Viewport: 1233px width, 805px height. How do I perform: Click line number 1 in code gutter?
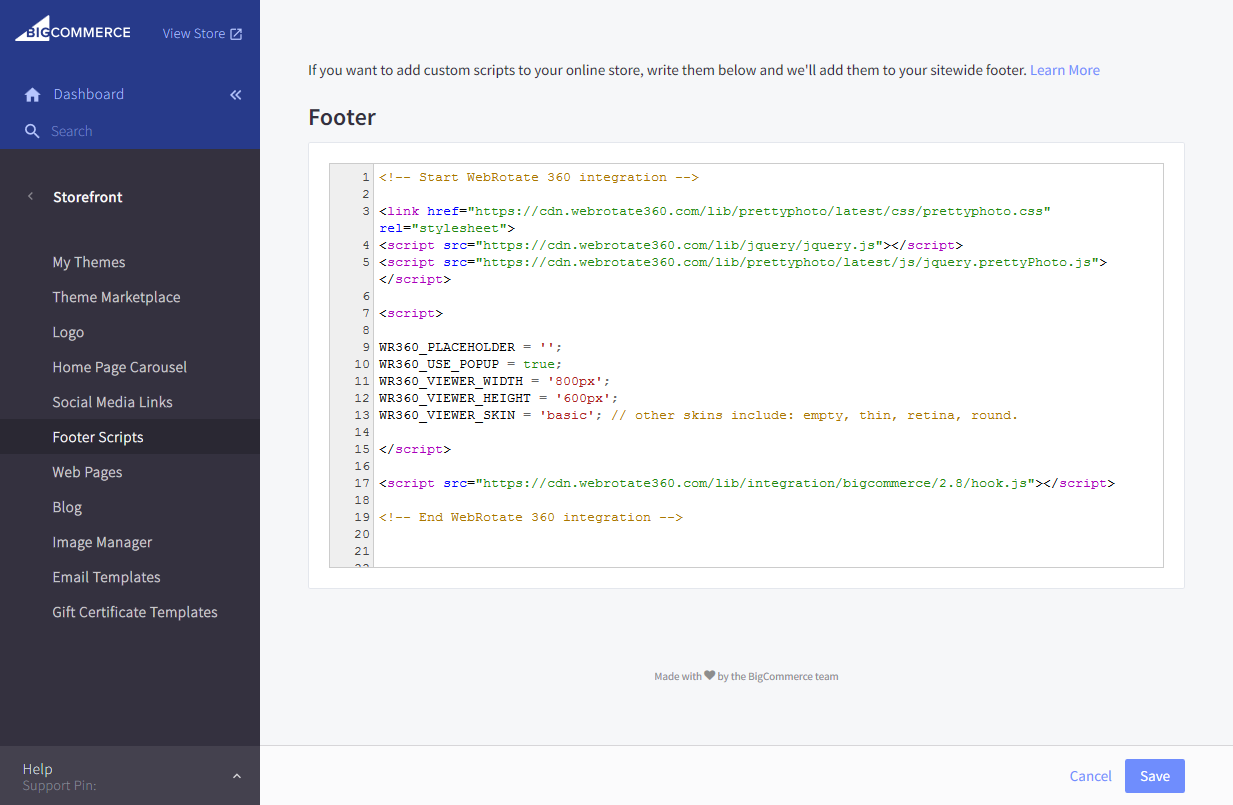(x=366, y=177)
